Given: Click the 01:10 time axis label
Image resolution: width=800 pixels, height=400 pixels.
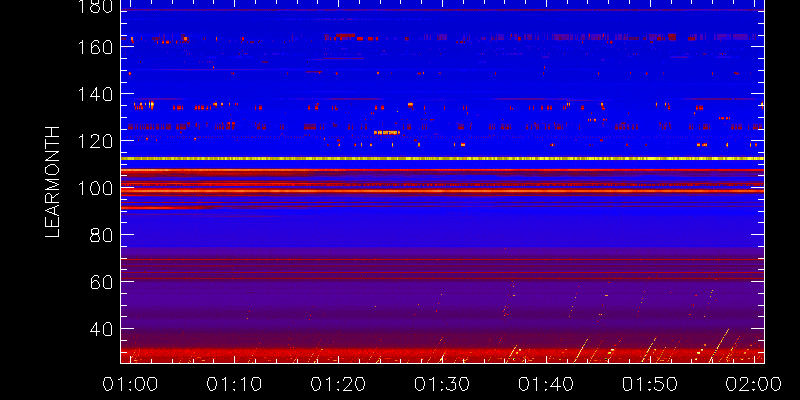Looking at the screenshot, I should click(234, 384).
